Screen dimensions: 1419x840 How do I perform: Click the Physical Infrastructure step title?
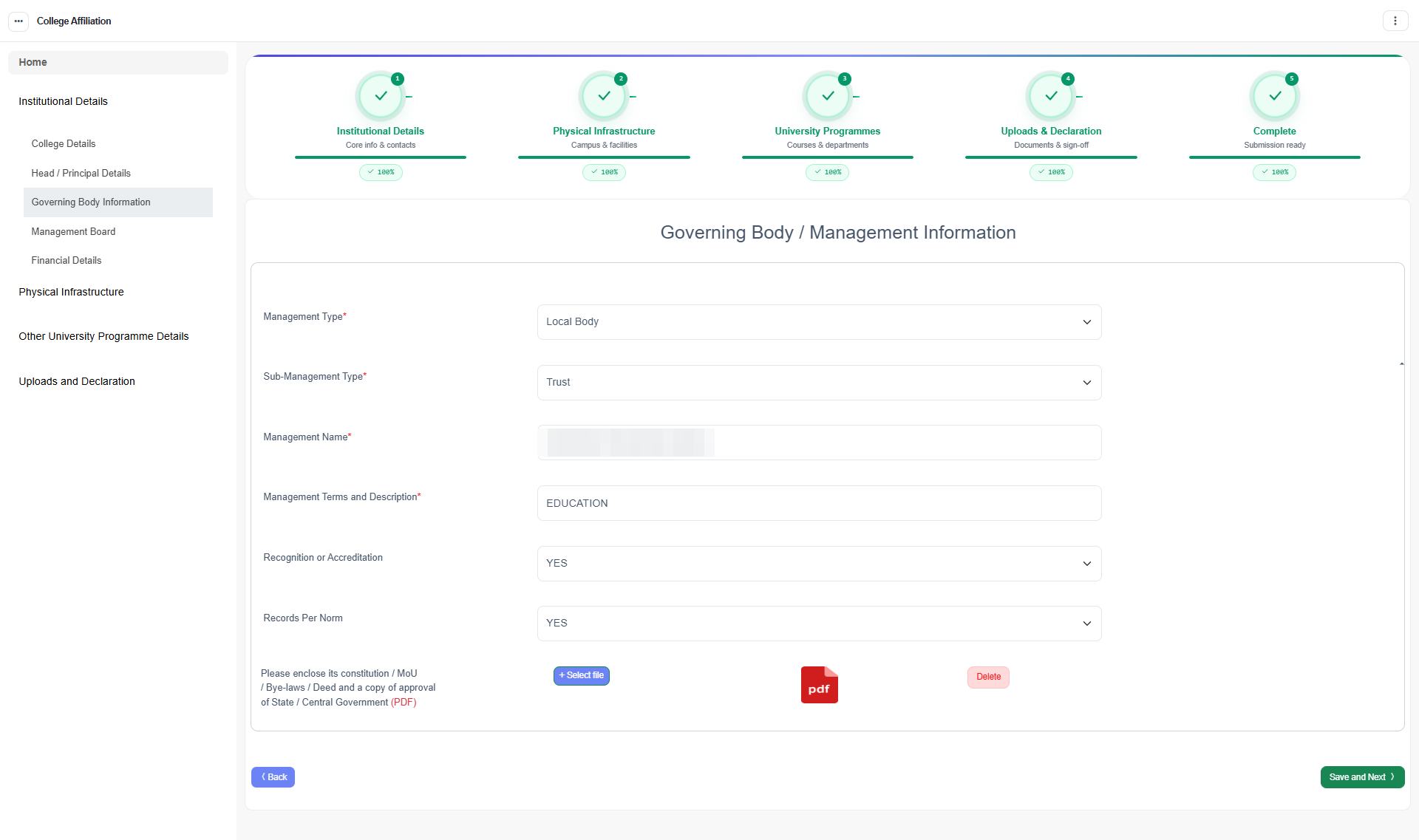(x=604, y=131)
